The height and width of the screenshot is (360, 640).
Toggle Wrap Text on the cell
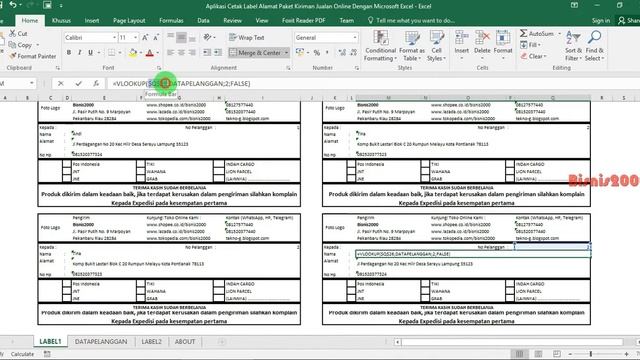coord(247,37)
